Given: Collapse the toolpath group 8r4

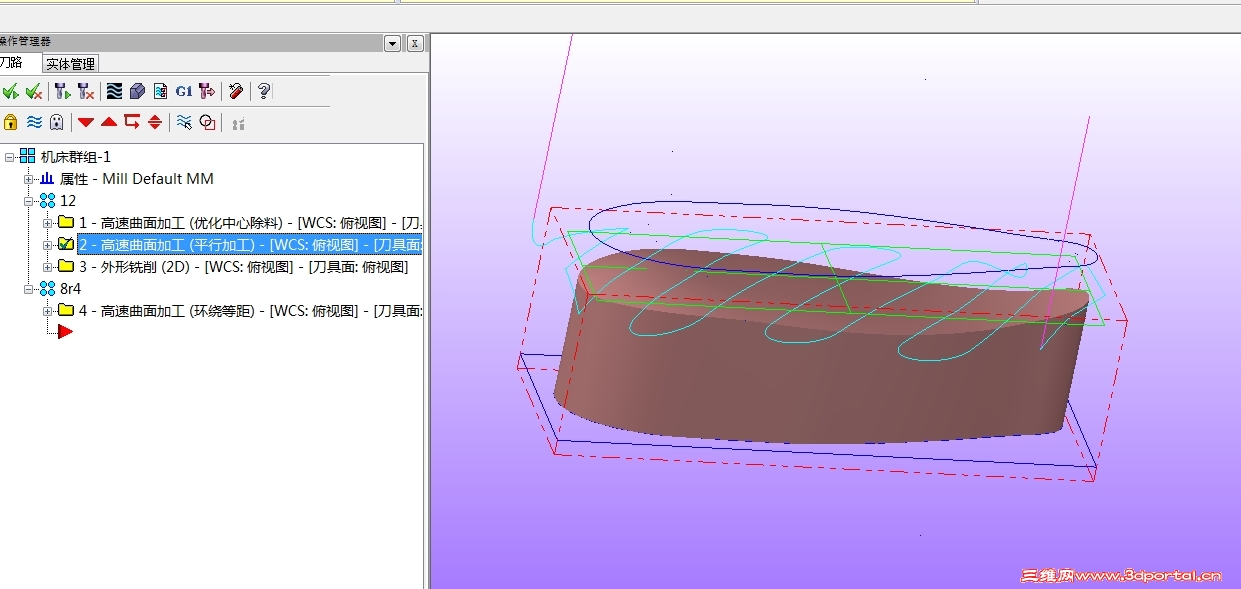Looking at the screenshot, I should pyautogui.click(x=28, y=289).
